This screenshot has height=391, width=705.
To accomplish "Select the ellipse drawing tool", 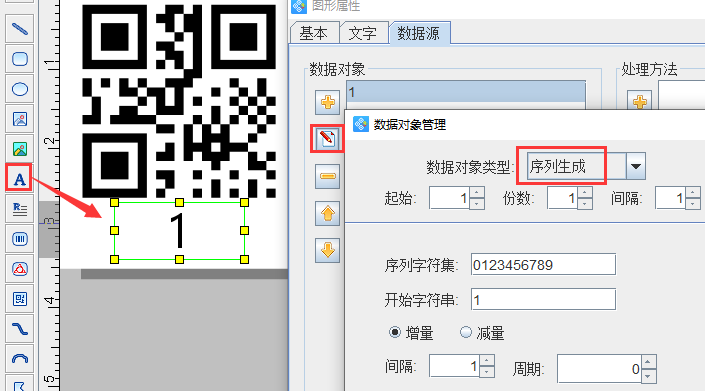I will click(x=19, y=89).
